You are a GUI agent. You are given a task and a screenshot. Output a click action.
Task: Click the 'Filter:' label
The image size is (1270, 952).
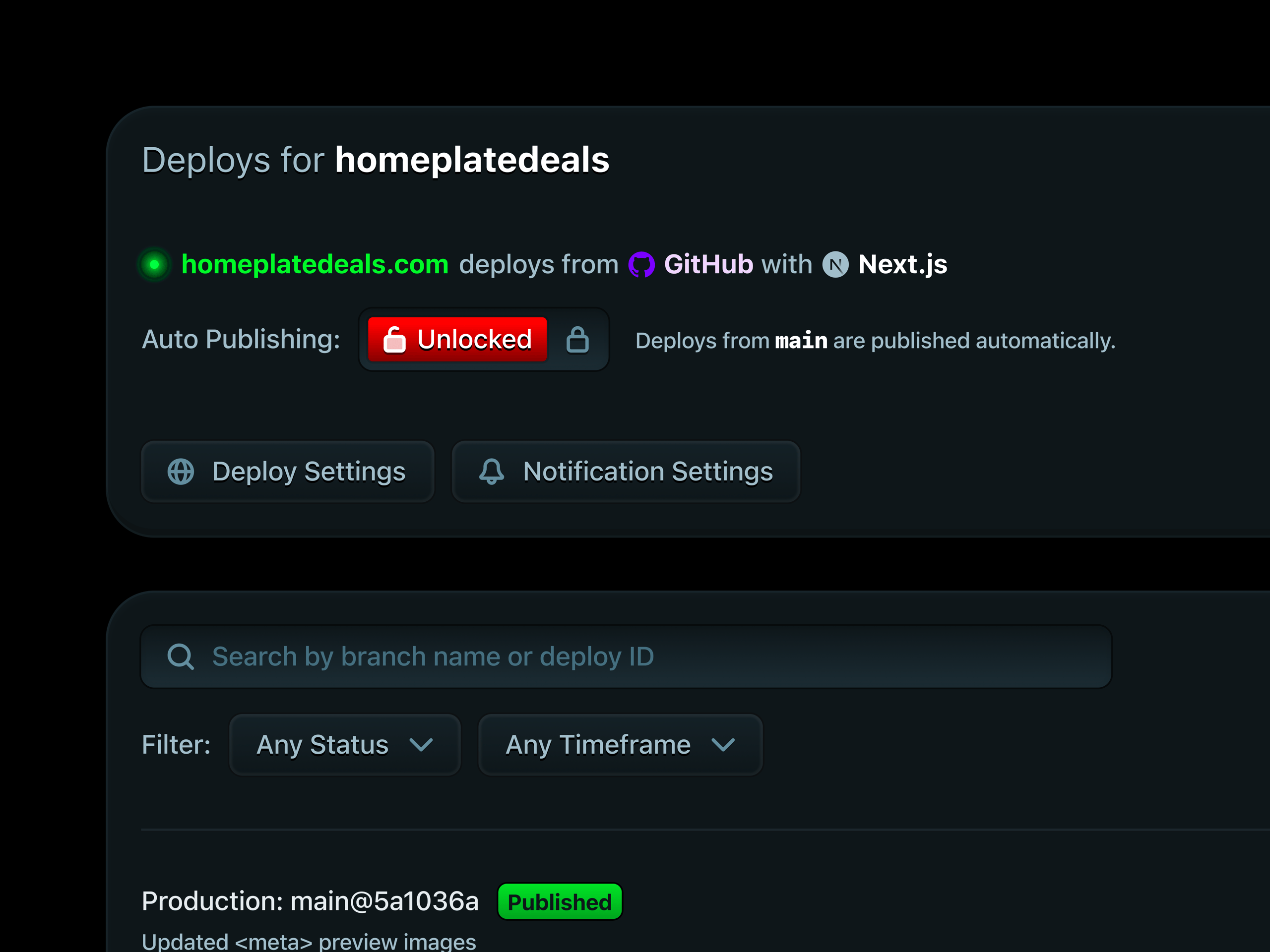pos(176,745)
